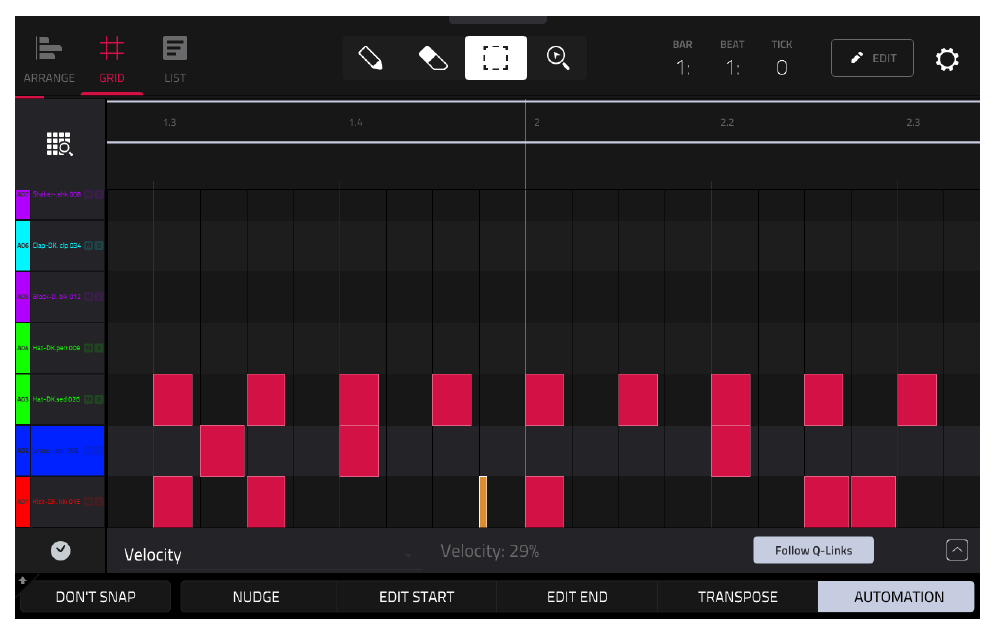This screenshot has height=636, width=996.
Task: Click the List view icon
Action: pyautogui.click(x=175, y=59)
